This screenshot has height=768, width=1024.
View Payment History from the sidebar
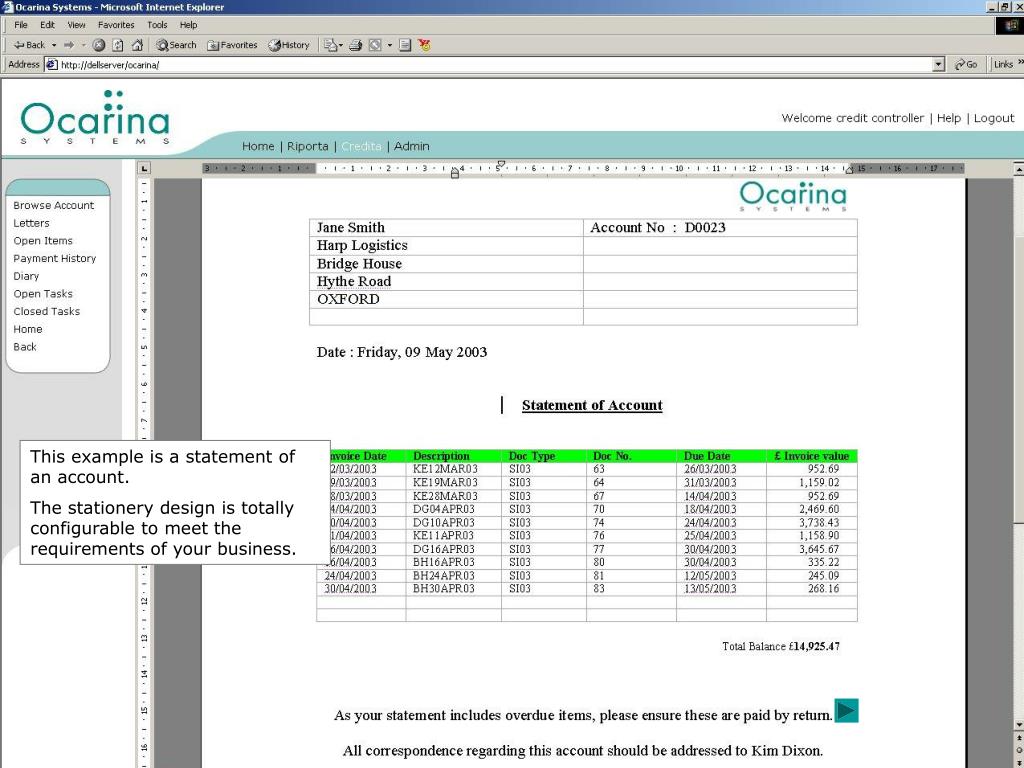(x=55, y=258)
